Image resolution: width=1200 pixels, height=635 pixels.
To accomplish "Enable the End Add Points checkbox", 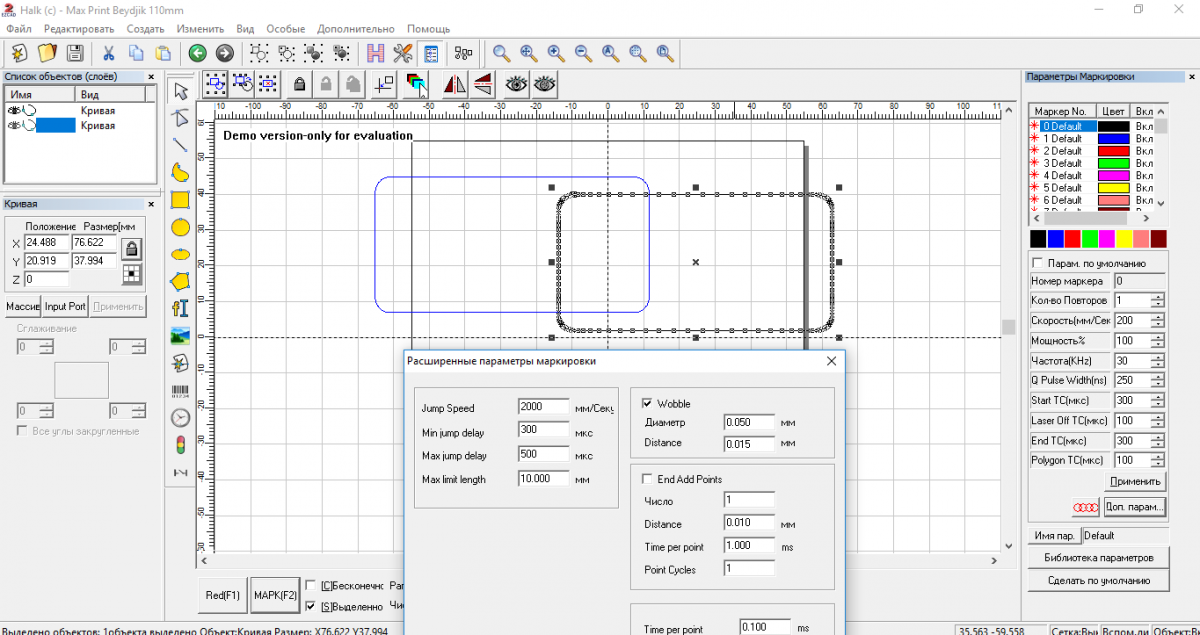I will click(647, 479).
